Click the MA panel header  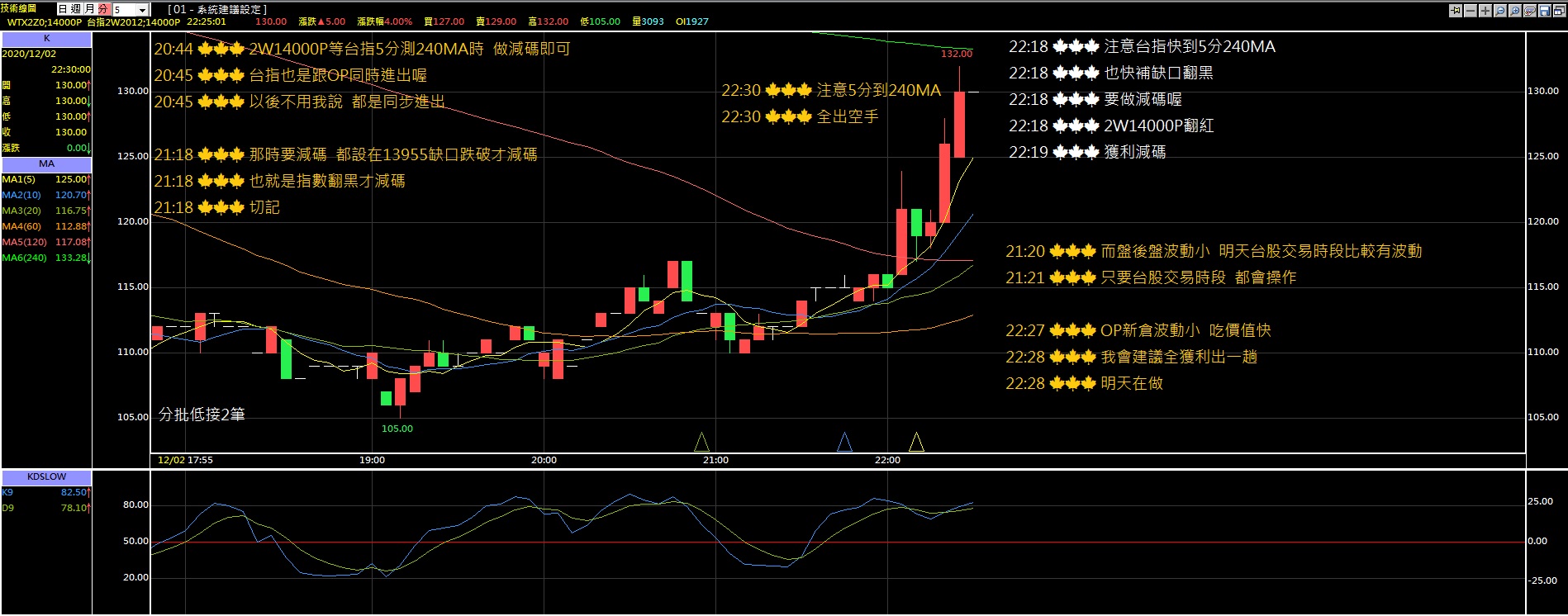[46, 164]
